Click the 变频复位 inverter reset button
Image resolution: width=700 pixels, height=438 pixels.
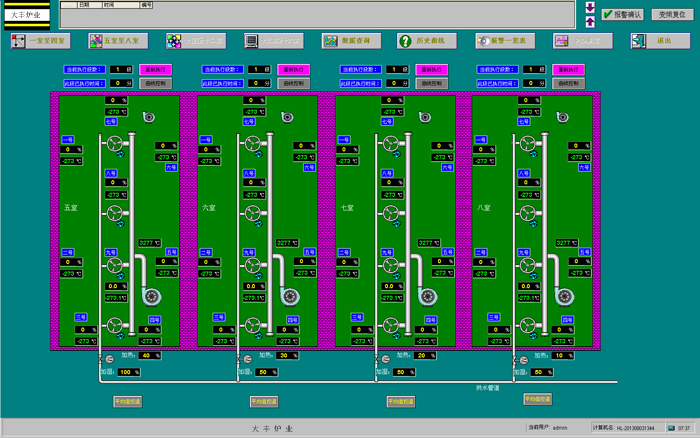[x=672, y=15]
